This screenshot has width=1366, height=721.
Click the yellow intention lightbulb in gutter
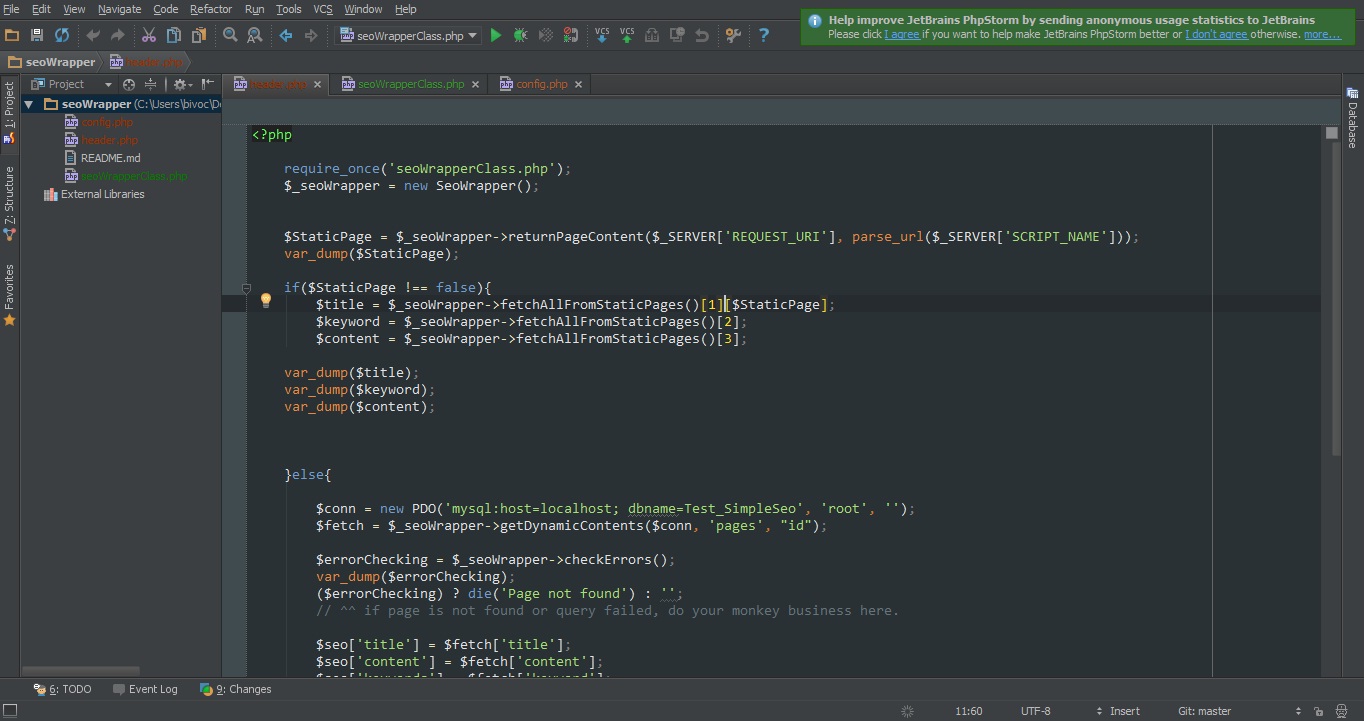coord(266,300)
